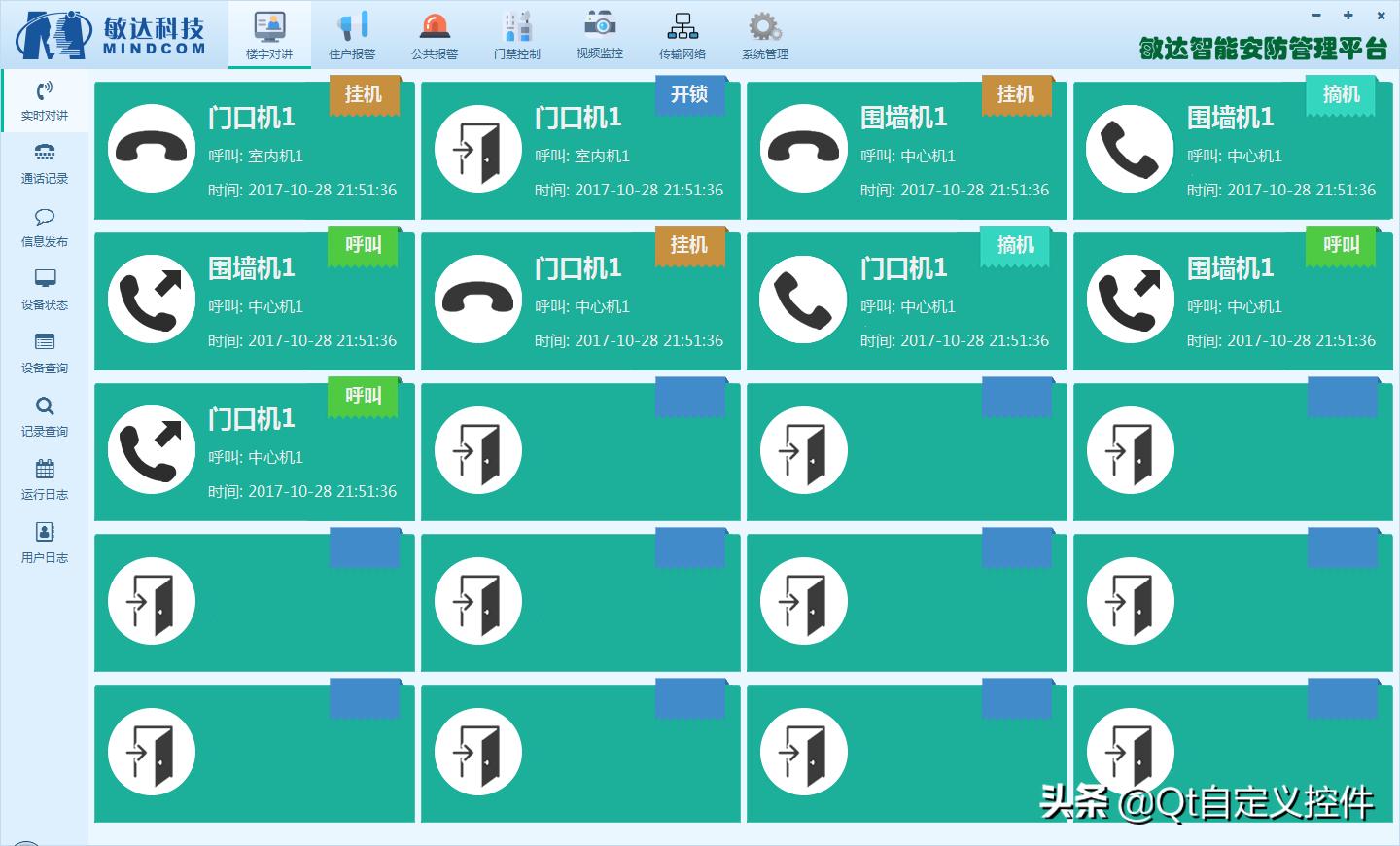Viewport: 1400px width, 846px height.
Task: Open the 公共报警 module
Action: (435, 32)
